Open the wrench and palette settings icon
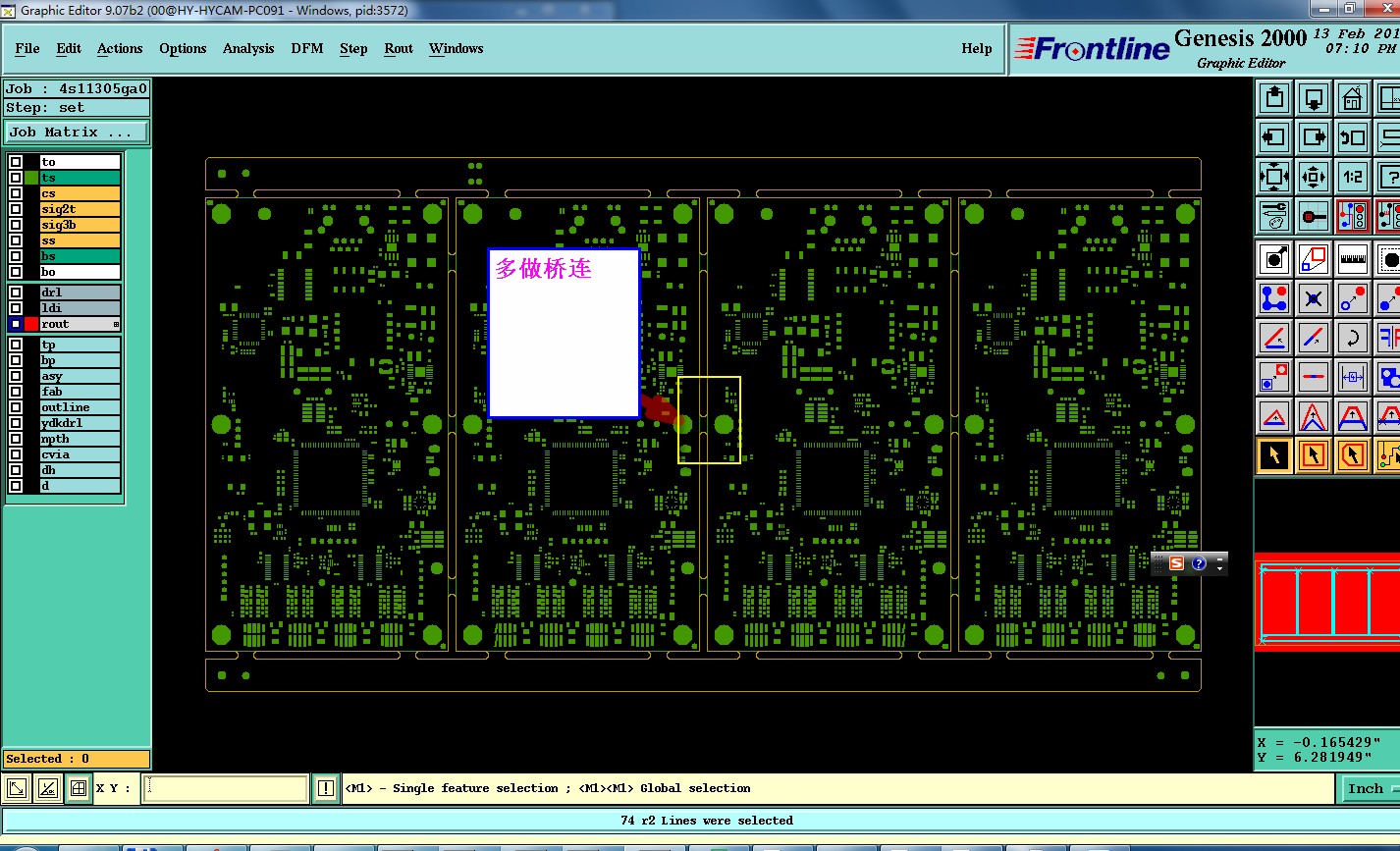This screenshot has width=1400, height=851. click(1274, 216)
